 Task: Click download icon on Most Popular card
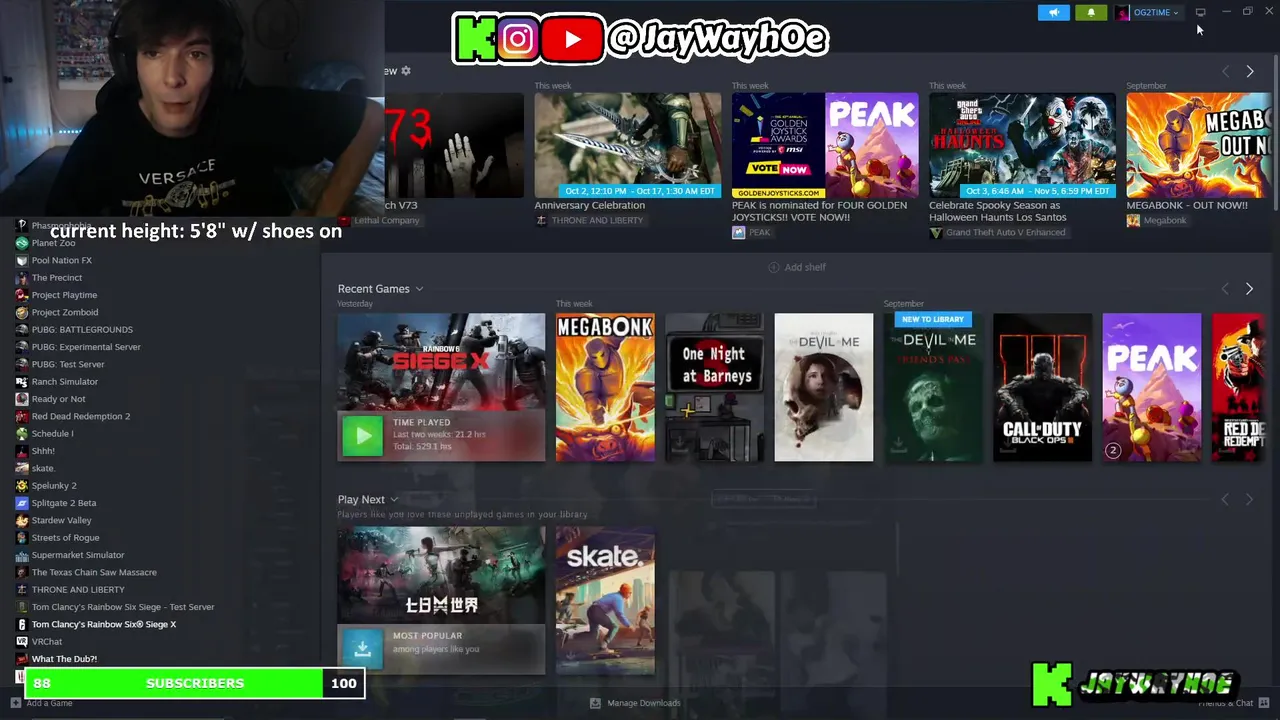click(362, 648)
